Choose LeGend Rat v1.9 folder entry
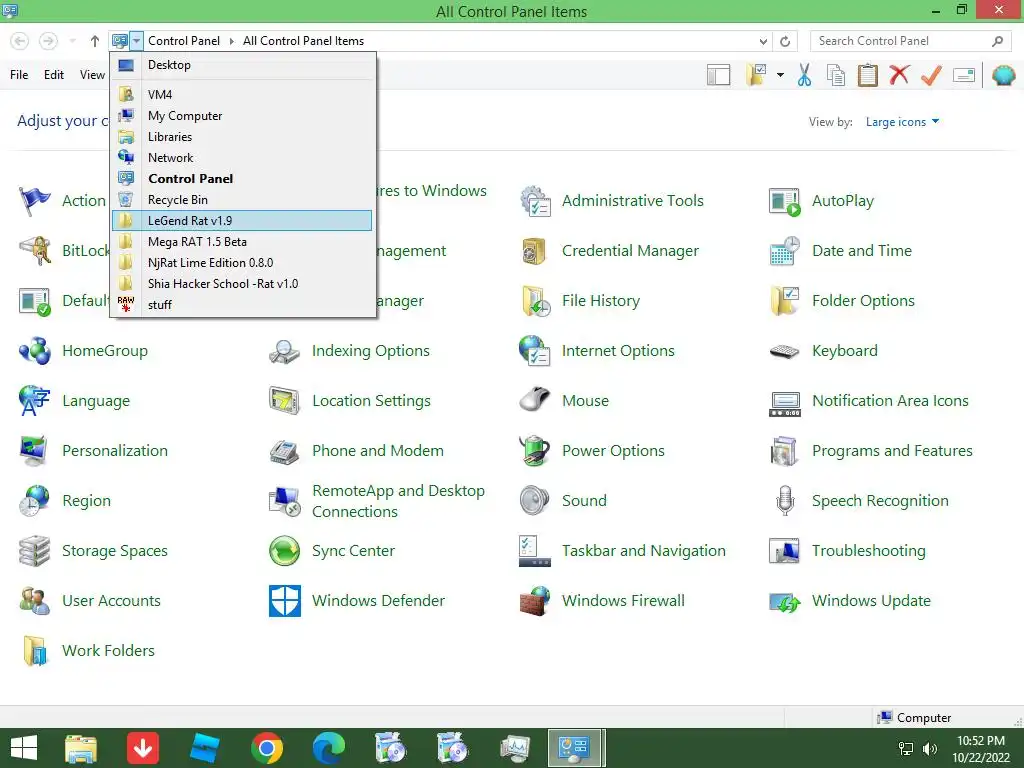Viewport: 1024px width, 768px height. 242,221
